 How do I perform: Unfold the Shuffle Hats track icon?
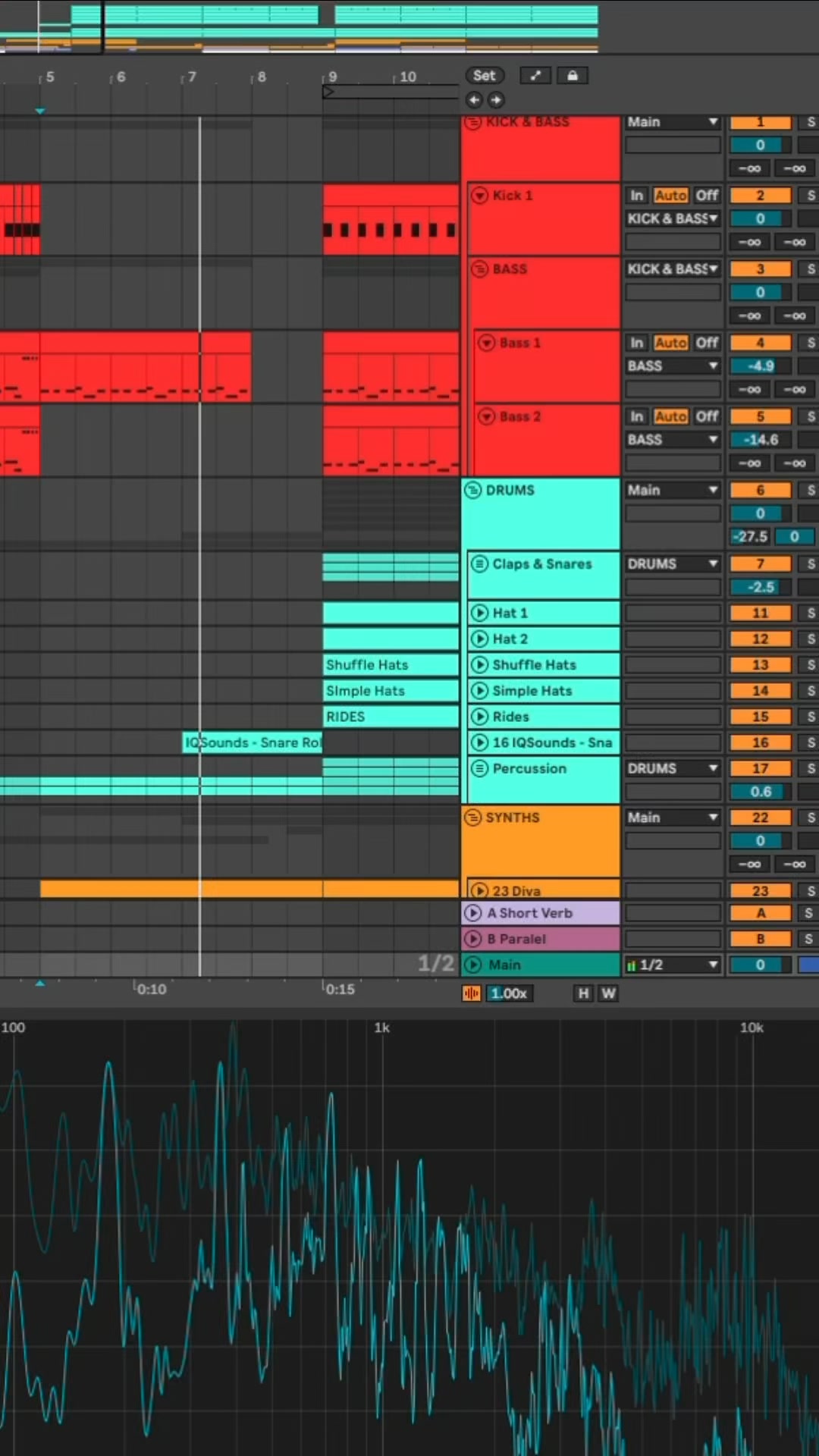pyautogui.click(x=479, y=664)
